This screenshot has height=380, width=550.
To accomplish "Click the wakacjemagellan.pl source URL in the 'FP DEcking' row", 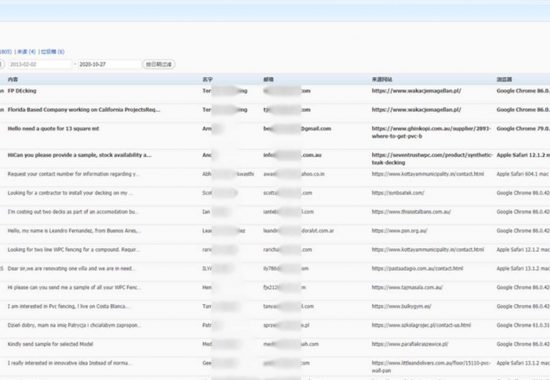I will 416,91.
